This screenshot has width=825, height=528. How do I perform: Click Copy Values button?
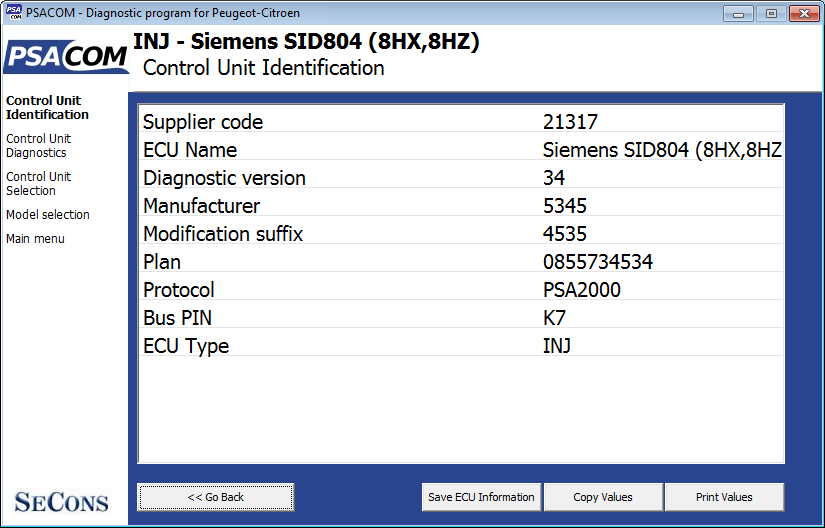(x=603, y=497)
